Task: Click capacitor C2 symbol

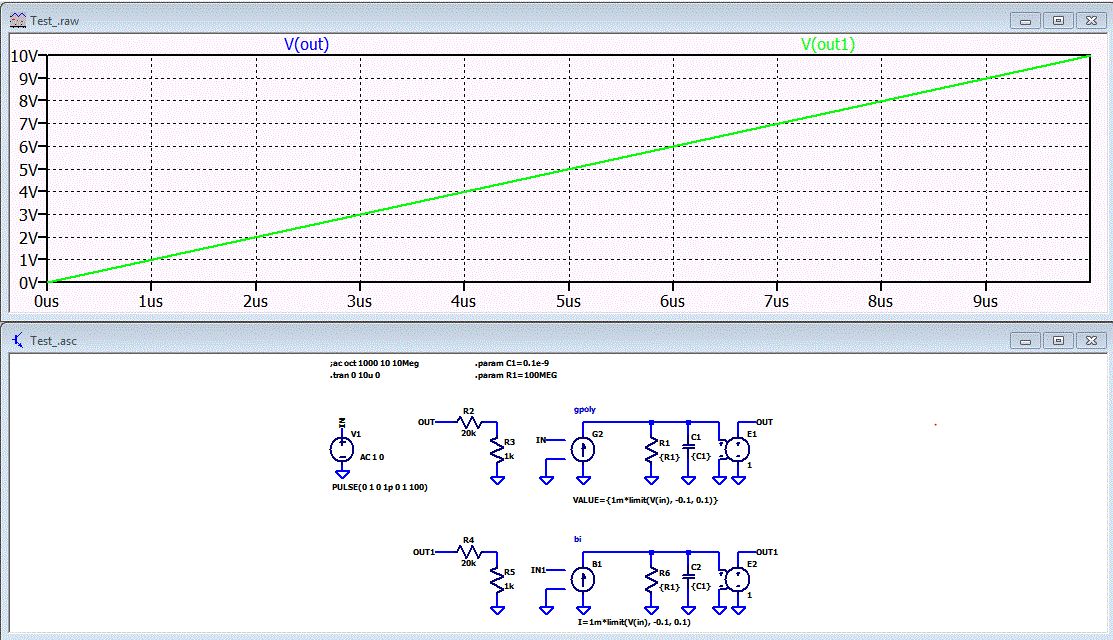Action: 688,577
